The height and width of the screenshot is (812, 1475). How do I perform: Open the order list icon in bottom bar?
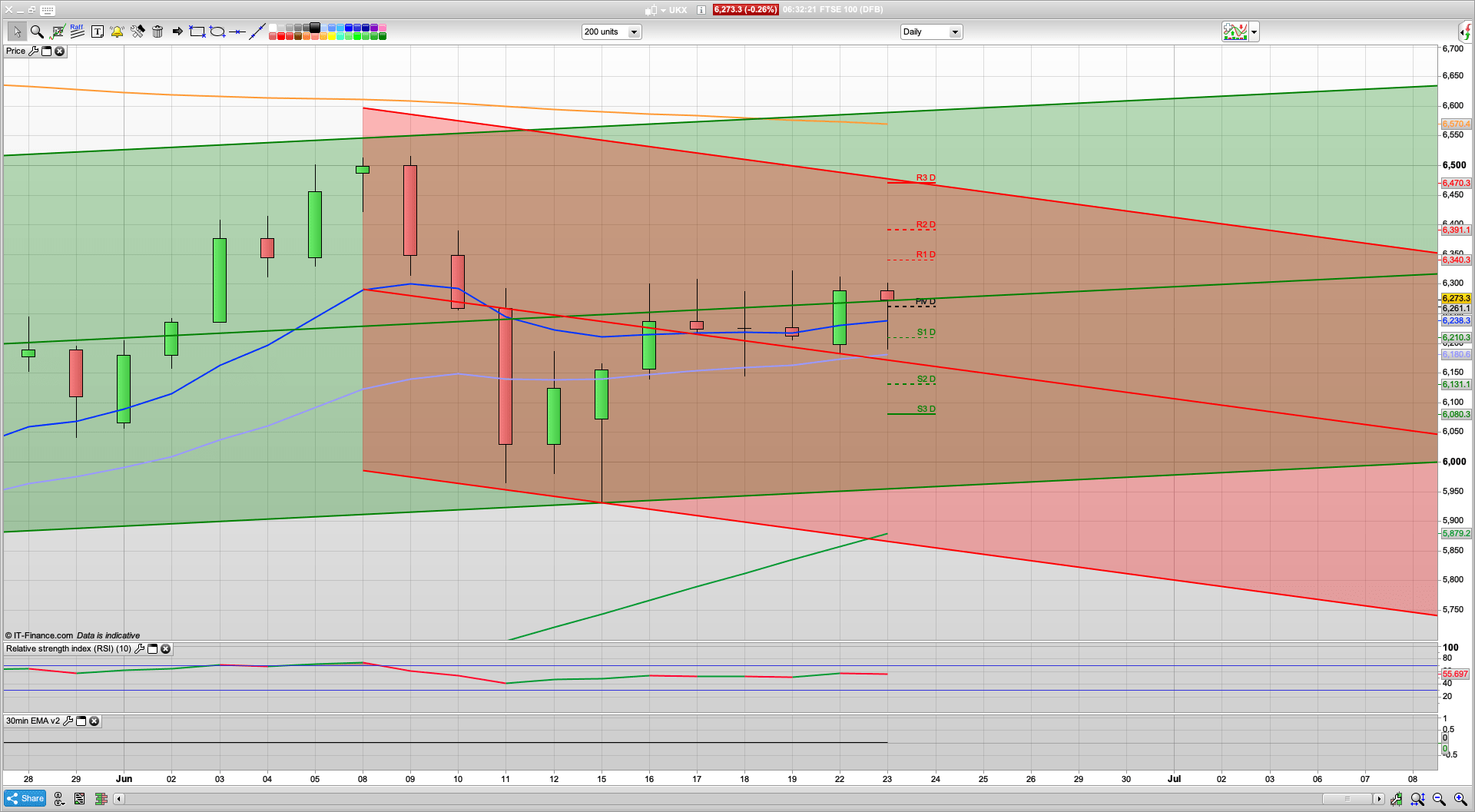(x=79, y=799)
